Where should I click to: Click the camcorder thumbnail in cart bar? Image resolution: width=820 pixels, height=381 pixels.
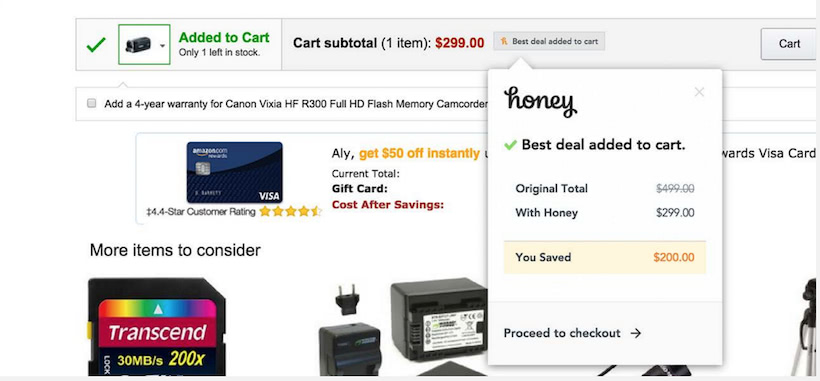(x=139, y=45)
